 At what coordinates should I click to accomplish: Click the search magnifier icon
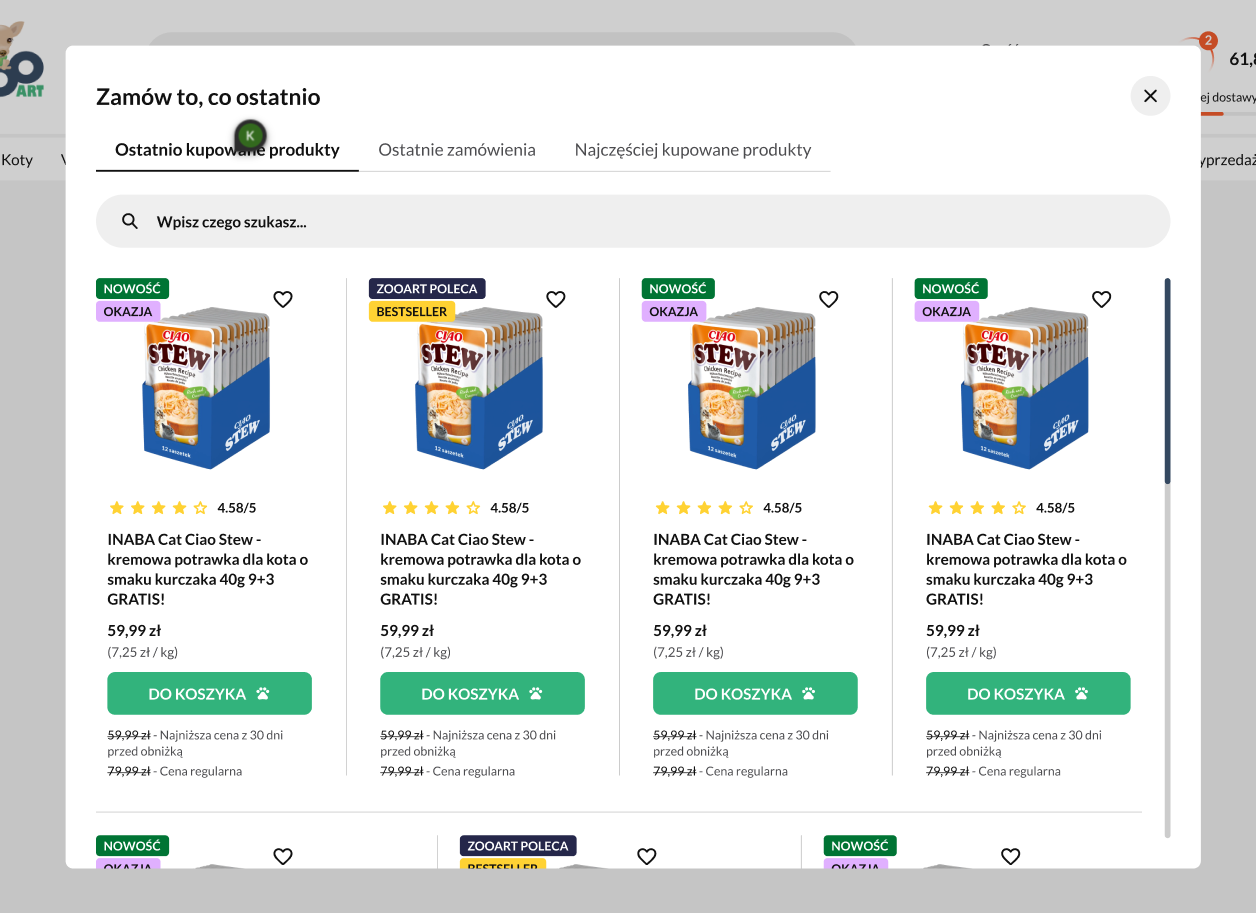pyautogui.click(x=130, y=221)
